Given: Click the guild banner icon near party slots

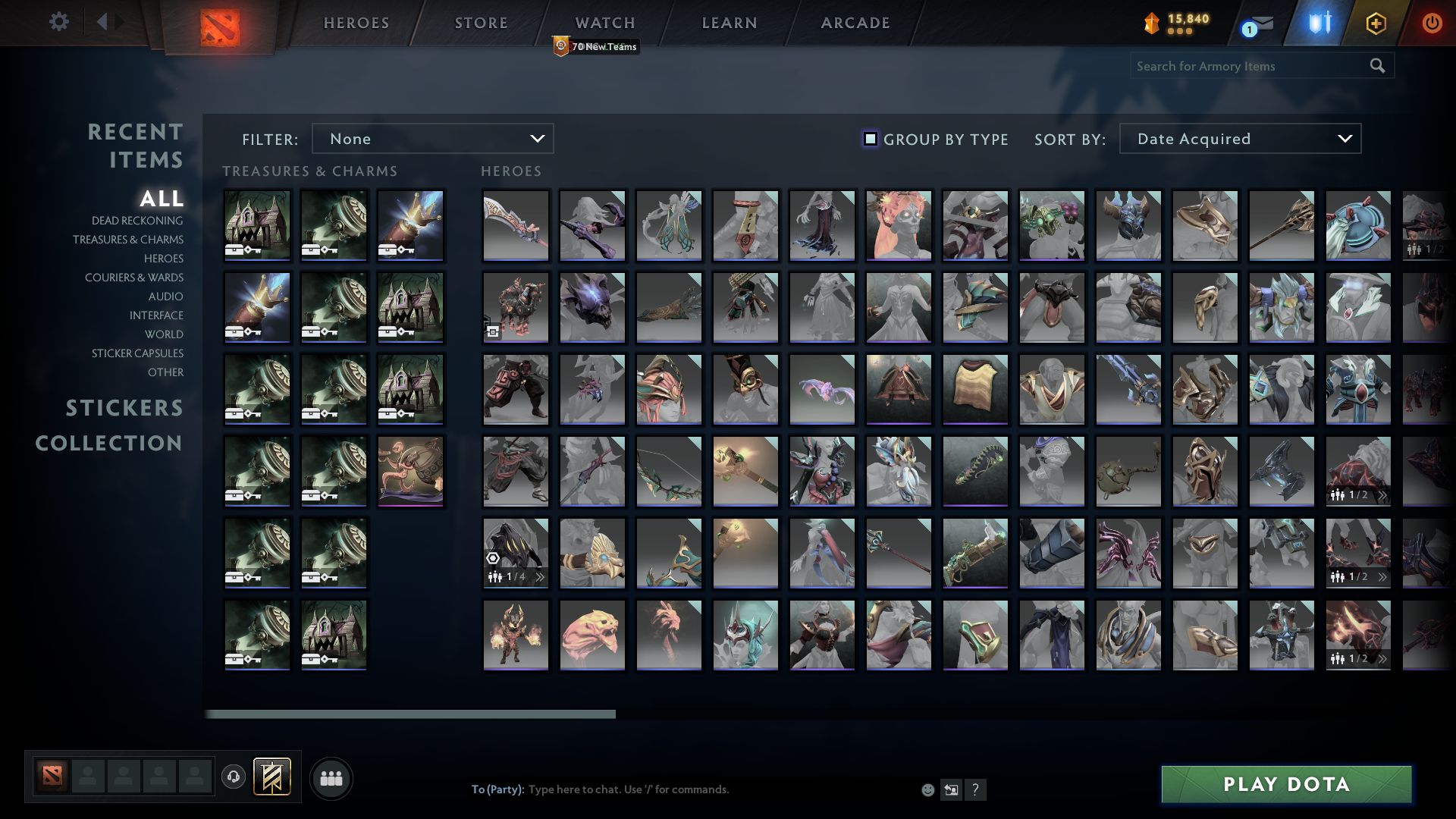Looking at the screenshot, I should 273,777.
